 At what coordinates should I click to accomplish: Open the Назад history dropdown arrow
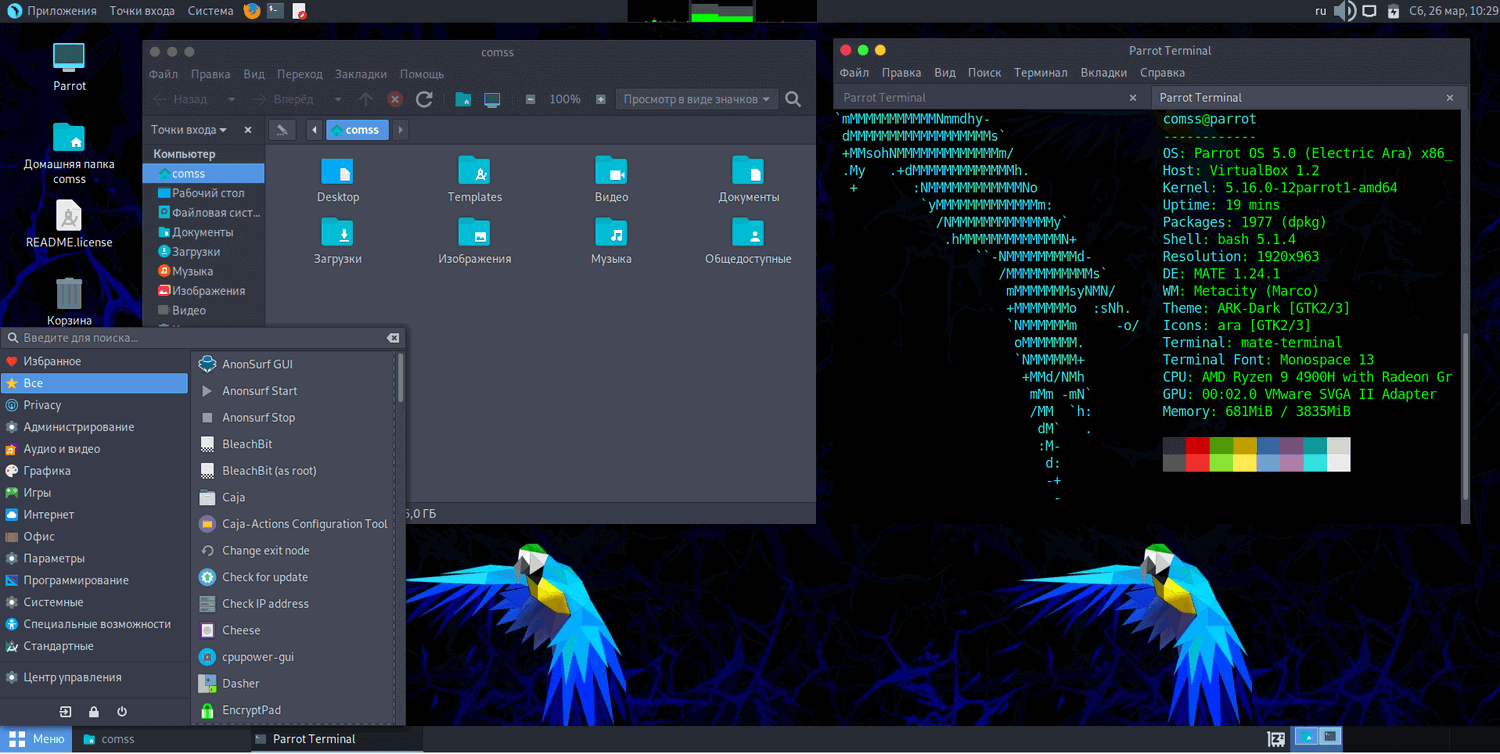pyautogui.click(x=231, y=99)
